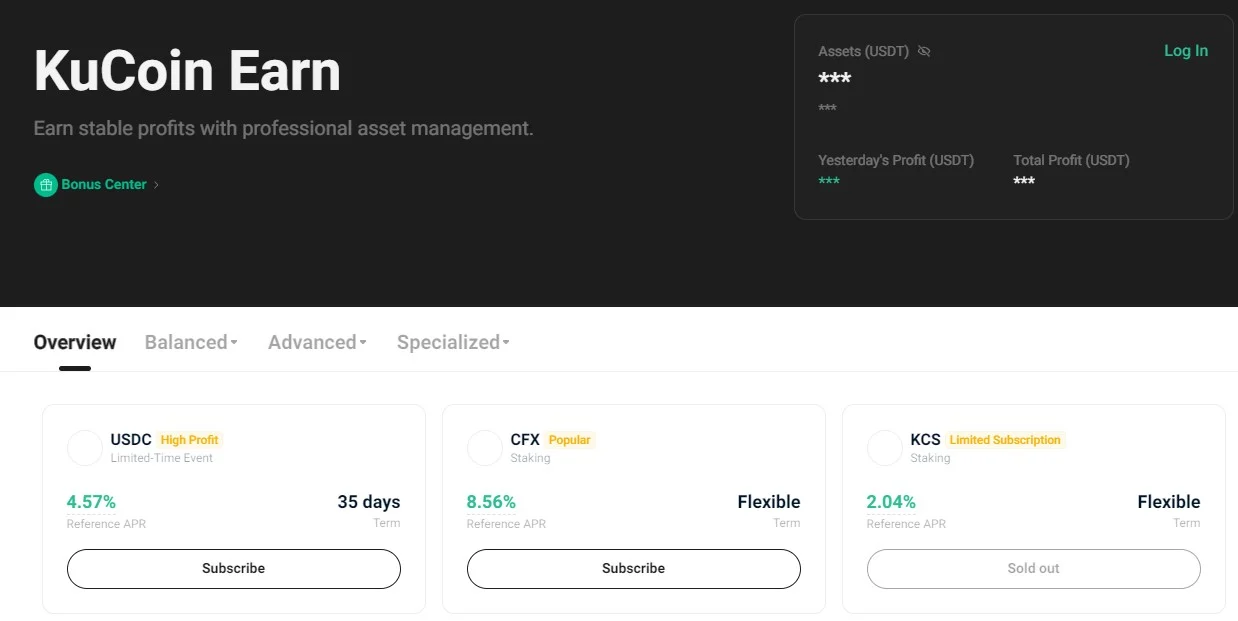This screenshot has width=1238, height=621.
Task: Click the KCS coin name
Action: click(926, 440)
